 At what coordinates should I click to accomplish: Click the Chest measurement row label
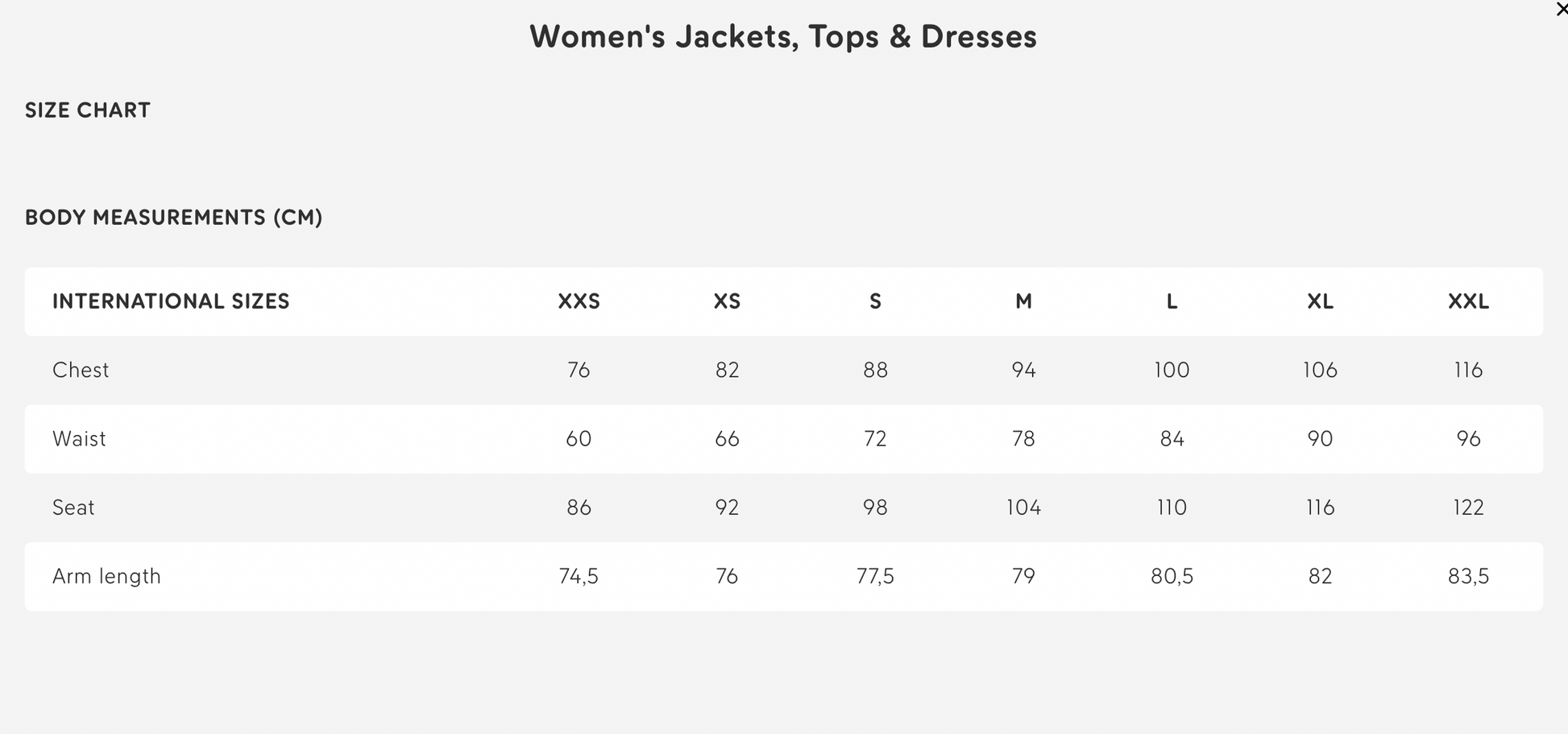81,370
